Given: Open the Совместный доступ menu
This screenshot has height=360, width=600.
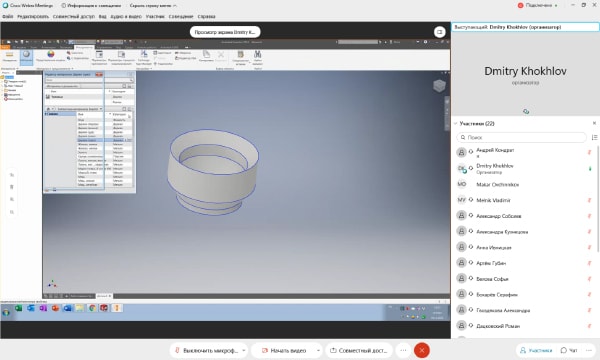Looking at the screenshot, I should (x=73, y=16).
